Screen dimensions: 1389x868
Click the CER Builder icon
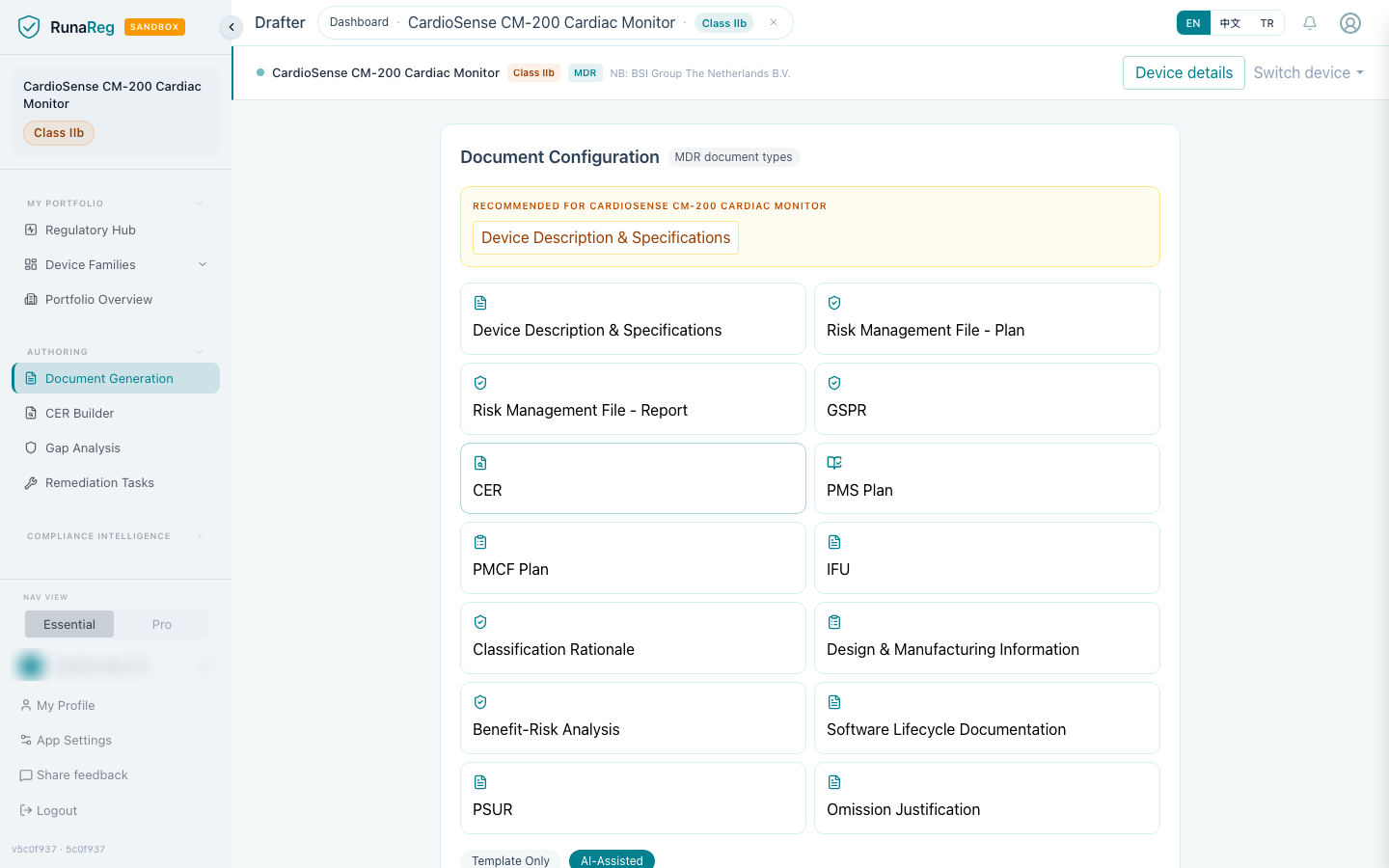(x=31, y=413)
